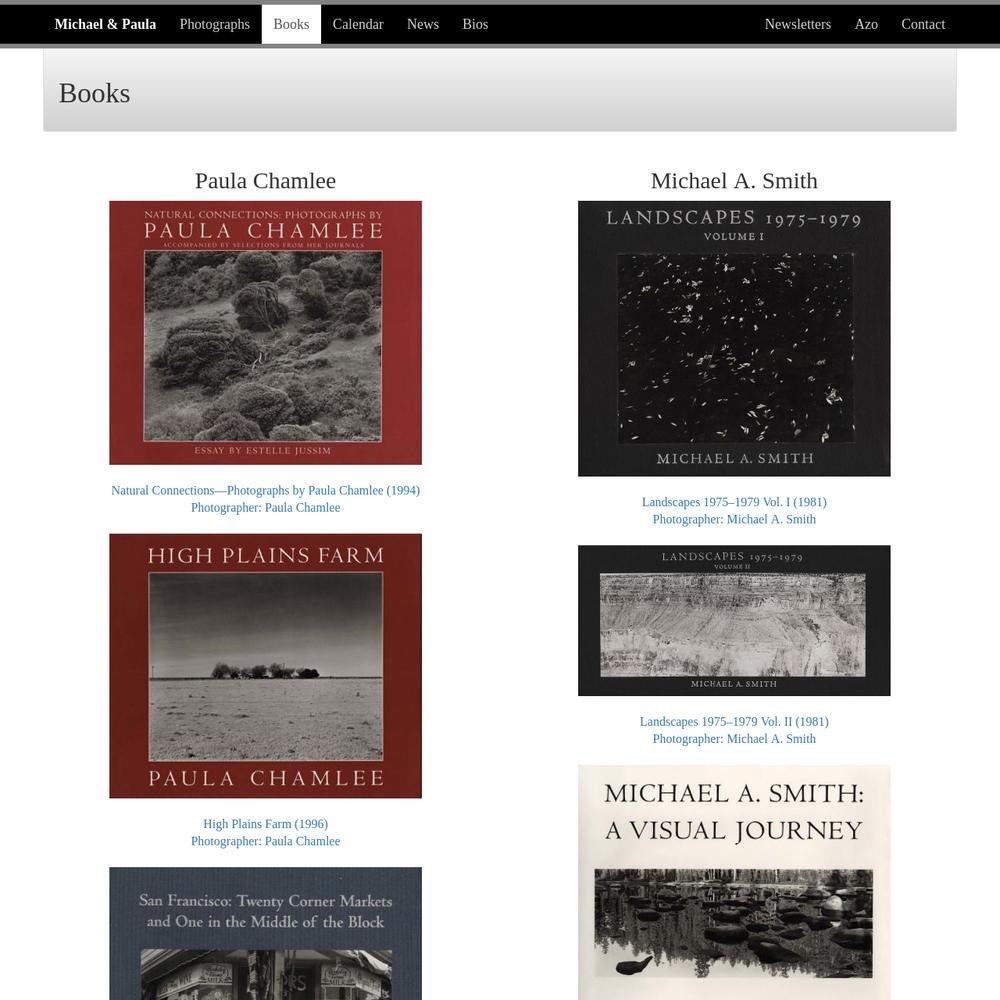Select the San Francisco Twenty Corner Markets cover

(265, 933)
